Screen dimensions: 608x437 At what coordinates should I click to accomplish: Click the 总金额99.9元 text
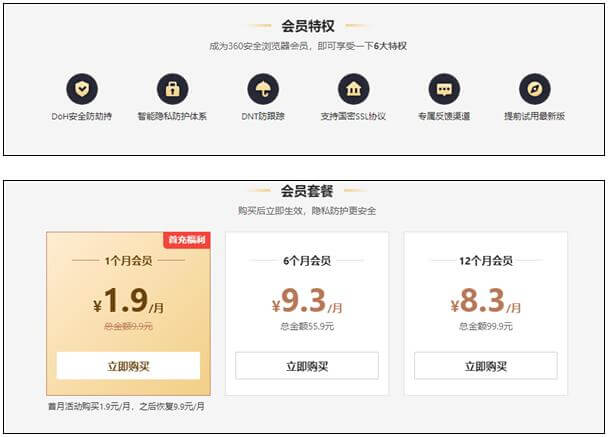[x=486, y=326]
